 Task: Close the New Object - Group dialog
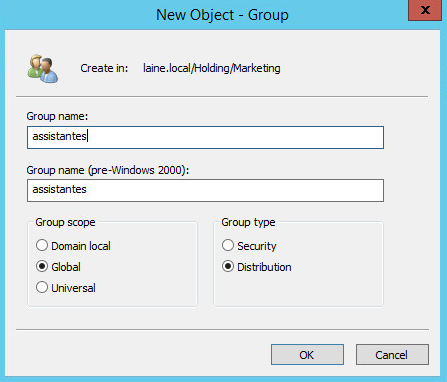coord(425,10)
